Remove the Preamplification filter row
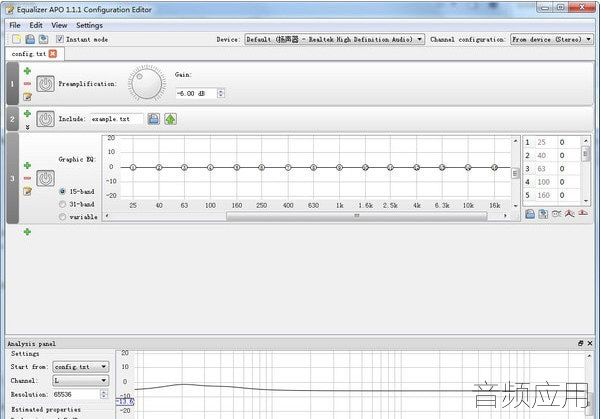Screen dimensions: 601x419 27,84
